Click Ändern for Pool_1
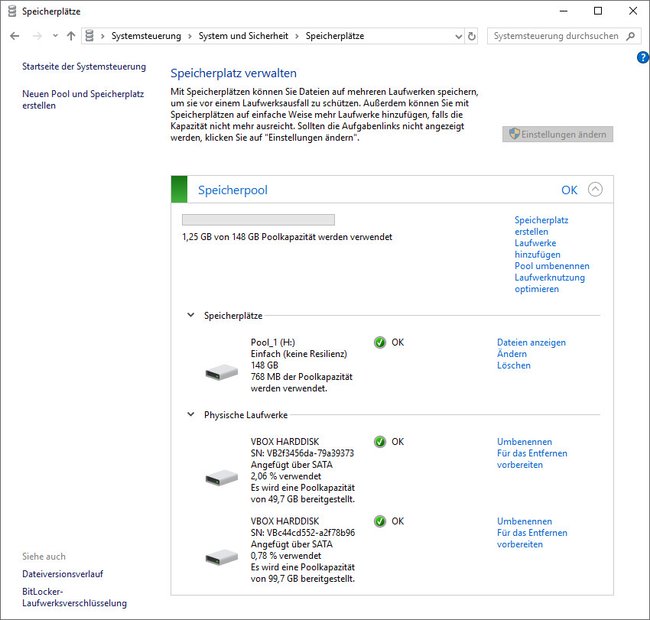The image size is (650, 620). point(512,354)
